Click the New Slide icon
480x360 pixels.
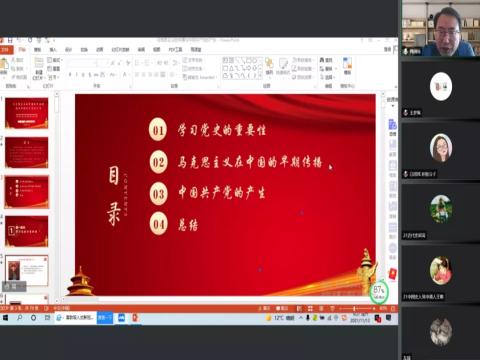(x=39, y=68)
